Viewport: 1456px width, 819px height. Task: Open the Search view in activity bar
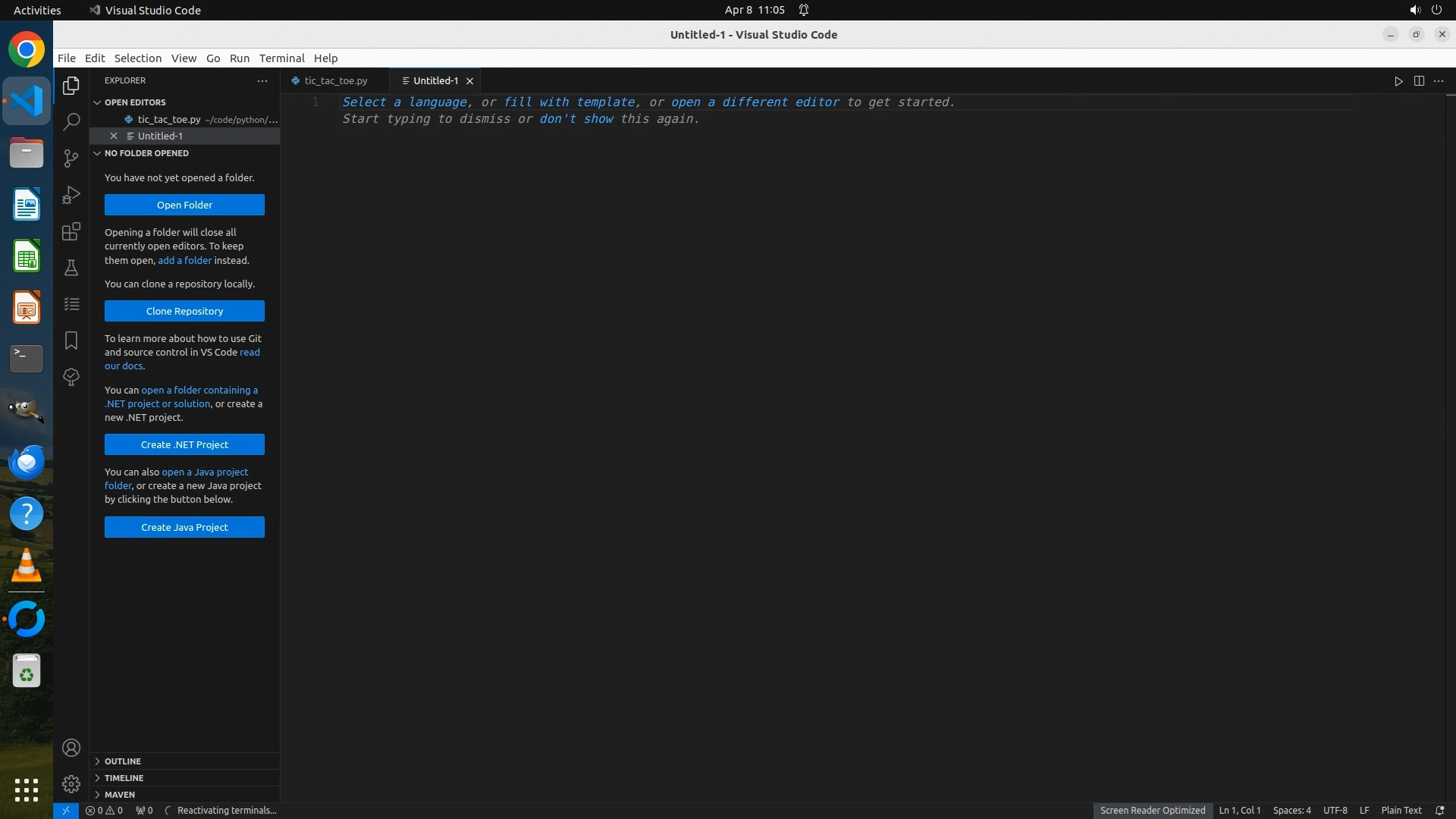point(71,122)
